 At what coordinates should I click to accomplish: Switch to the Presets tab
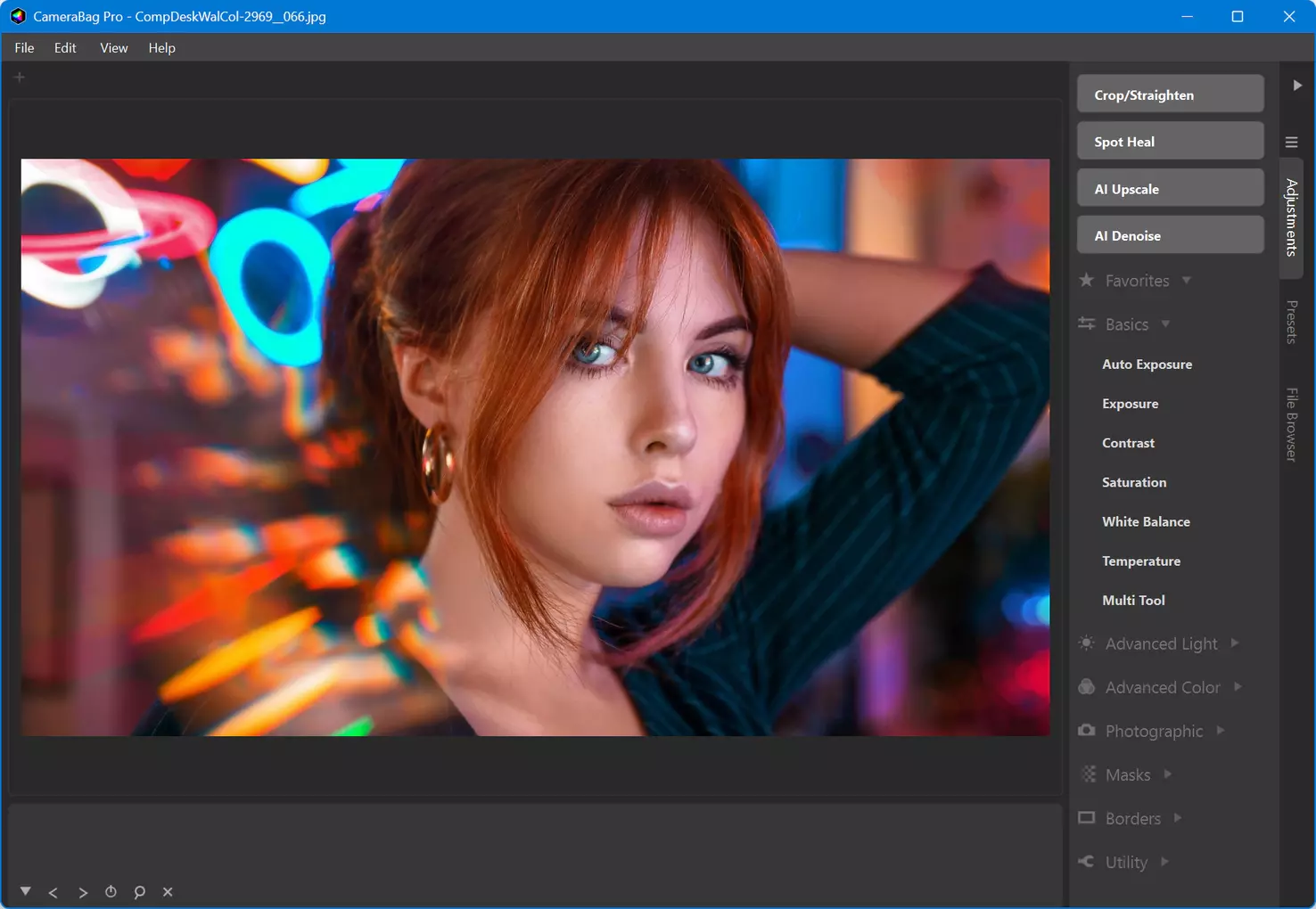(1291, 322)
